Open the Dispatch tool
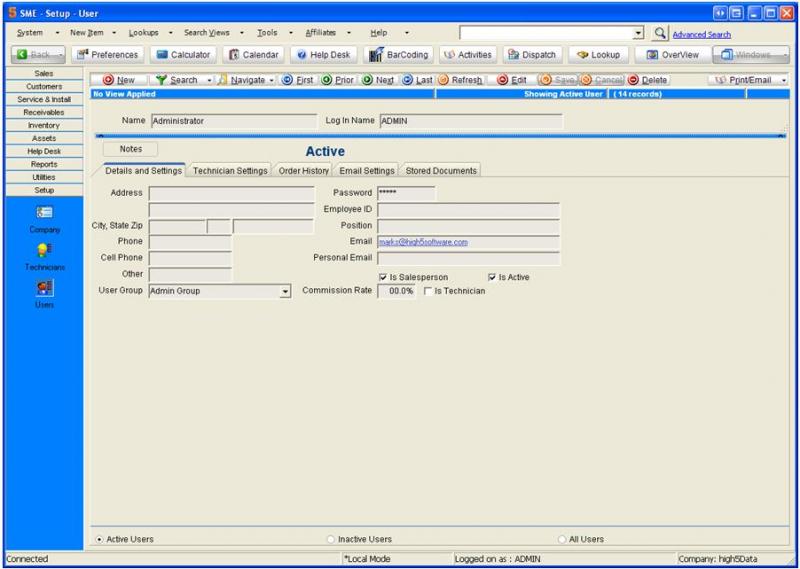 point(532,55)
